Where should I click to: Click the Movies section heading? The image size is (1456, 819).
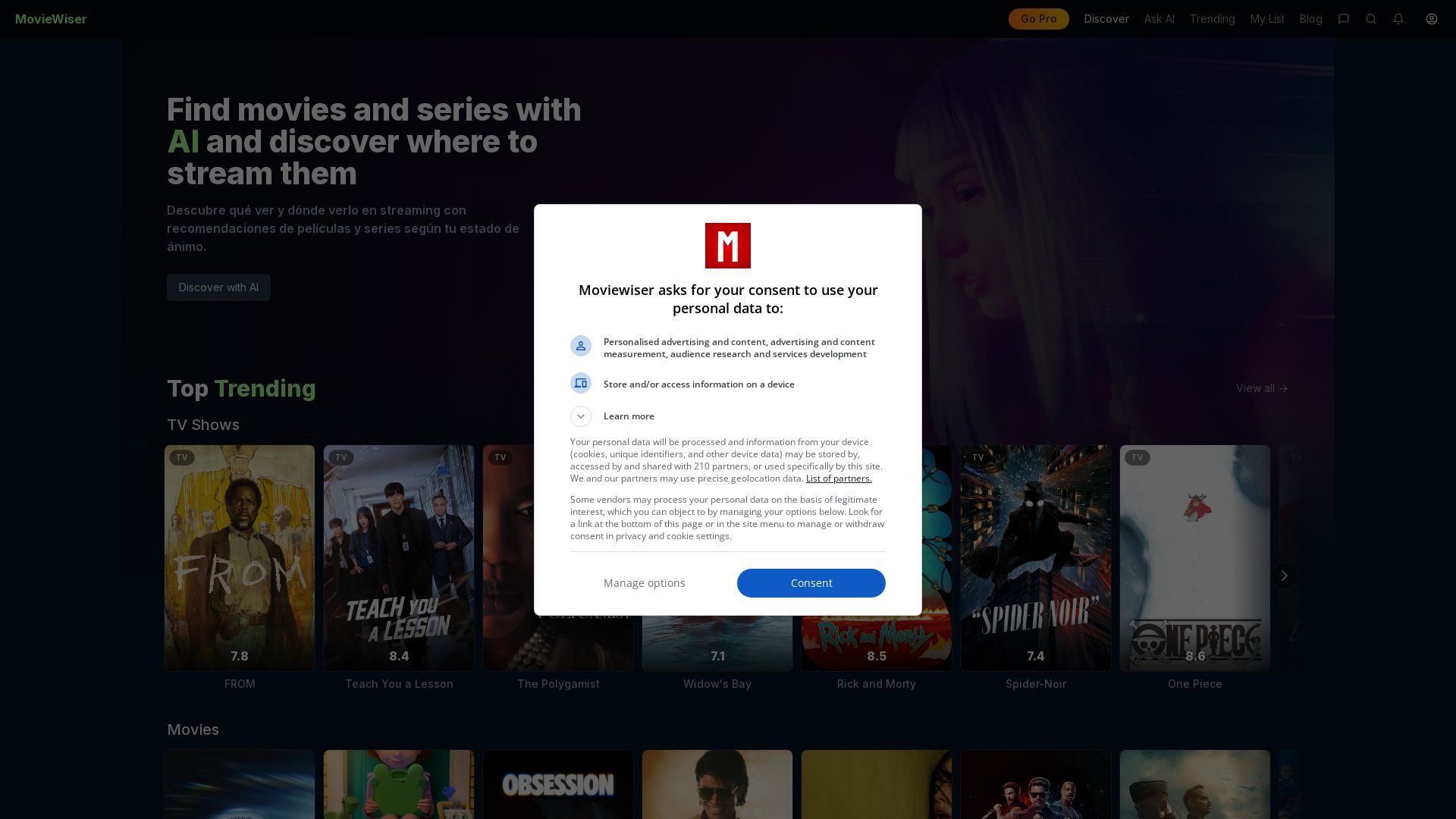pos(193,730)
